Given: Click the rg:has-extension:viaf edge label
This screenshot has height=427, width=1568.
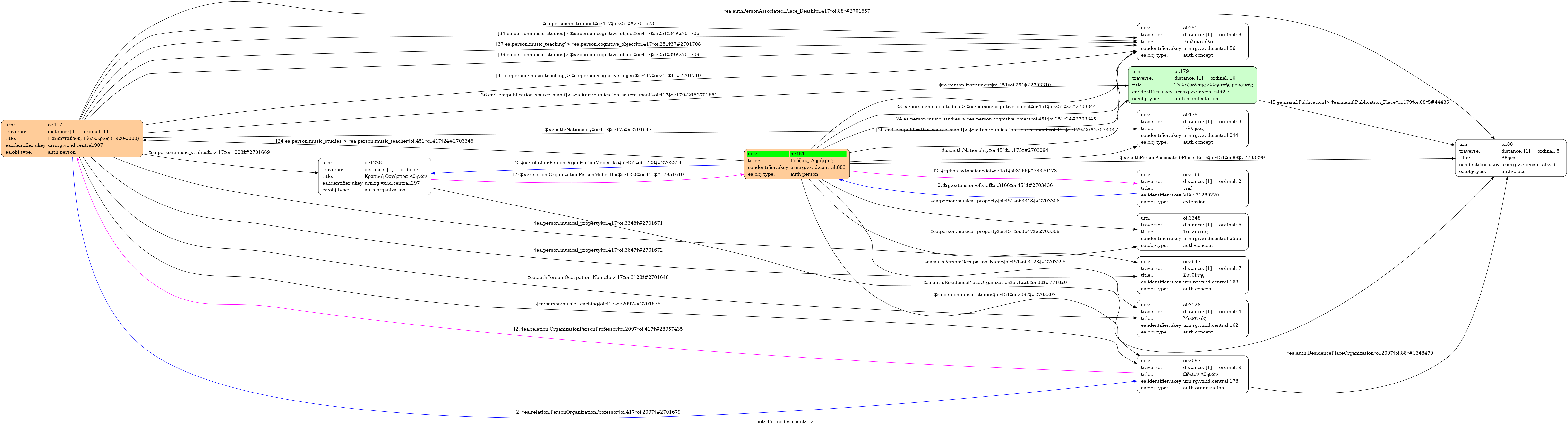Looking at the screenshot, I should click(995, 171).
